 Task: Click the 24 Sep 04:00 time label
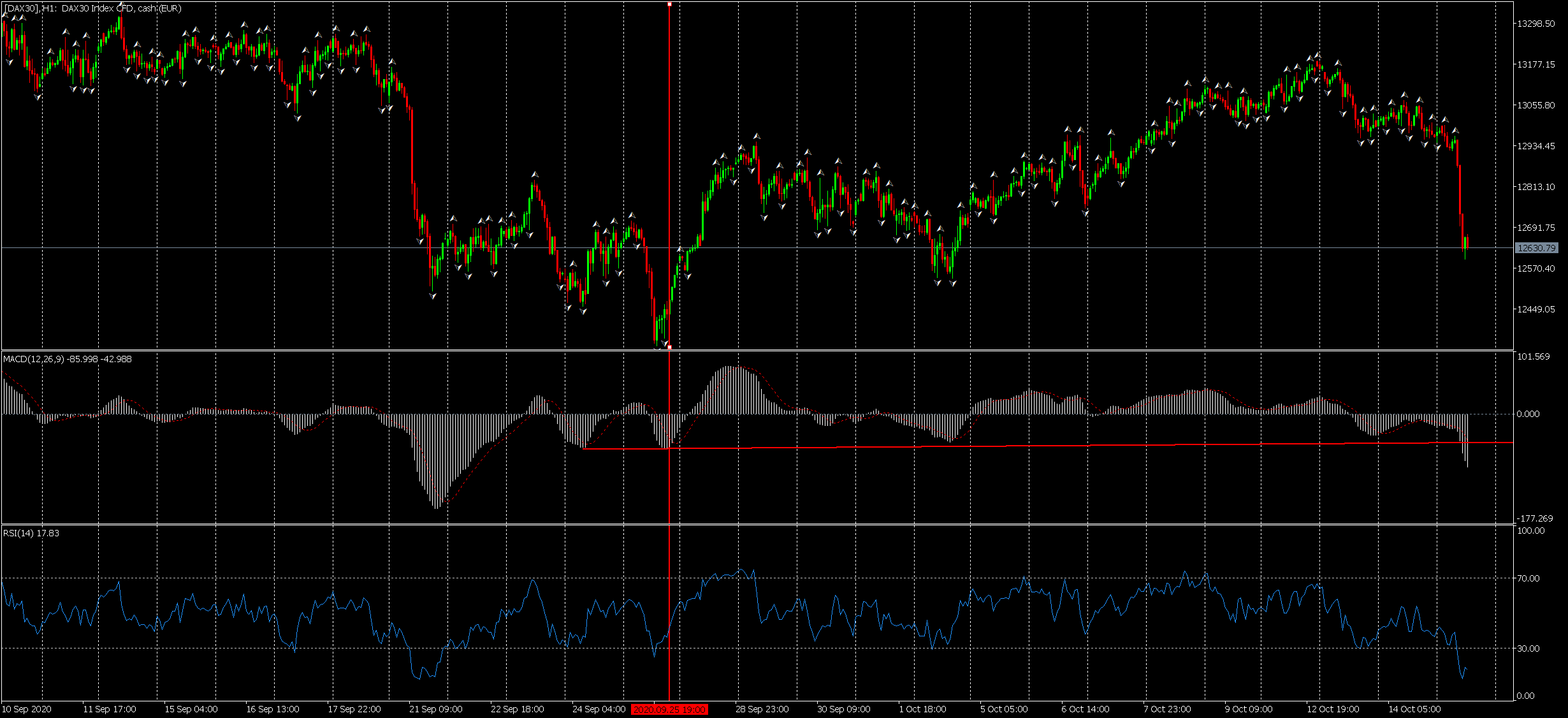tap(599, 709)
